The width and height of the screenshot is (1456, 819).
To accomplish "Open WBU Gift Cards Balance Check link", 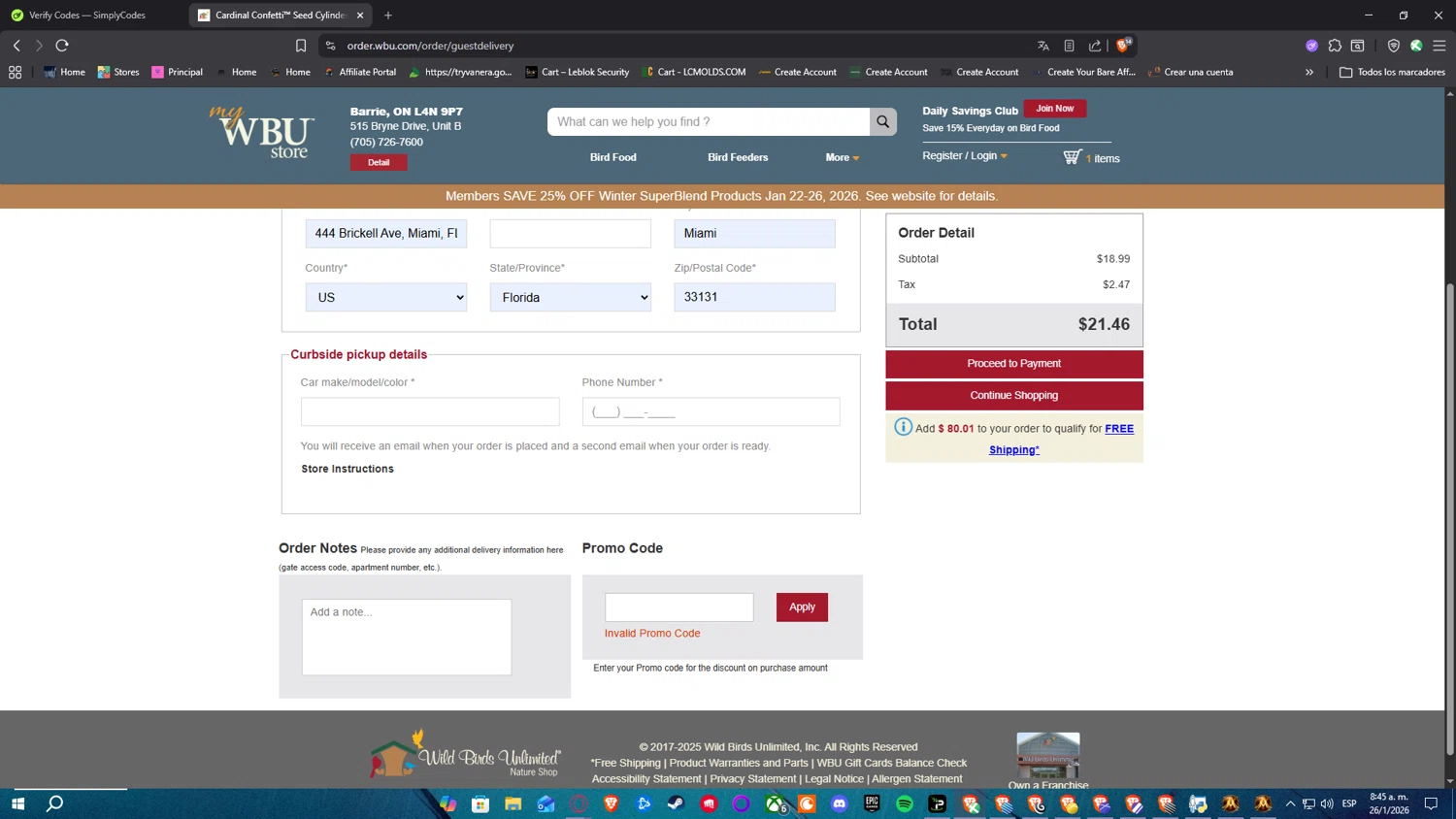I will (892, 763).
